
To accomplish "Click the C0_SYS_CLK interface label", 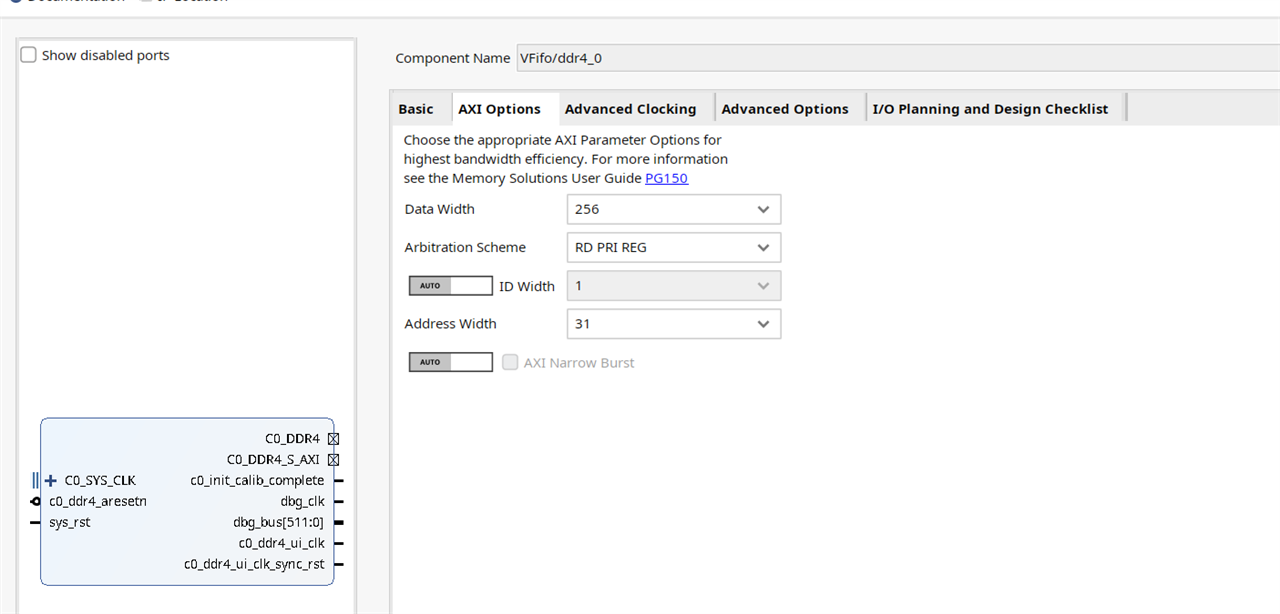I will coord(100,480).
